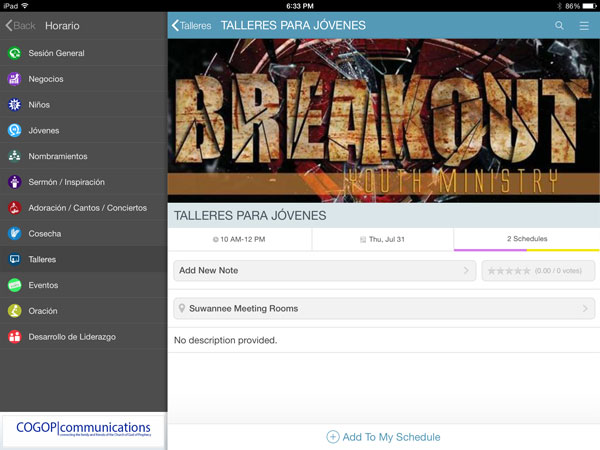Open the hamburger menu icon
The width and height of the screenshot is (600, 450).
584,26
